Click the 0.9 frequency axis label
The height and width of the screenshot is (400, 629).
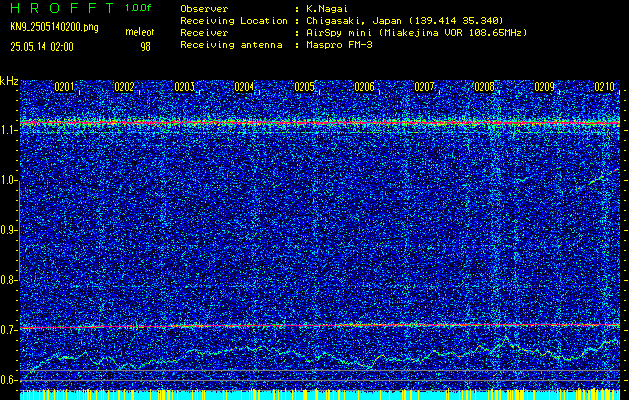(x=8, y=230)
